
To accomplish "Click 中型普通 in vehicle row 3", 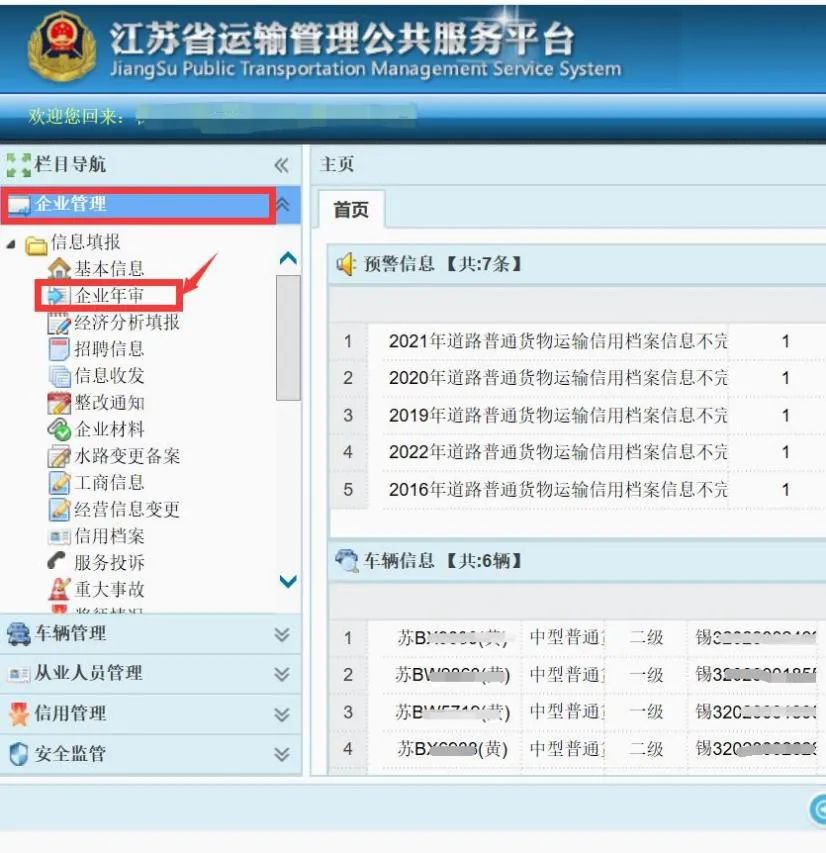I will click(566, 712).
